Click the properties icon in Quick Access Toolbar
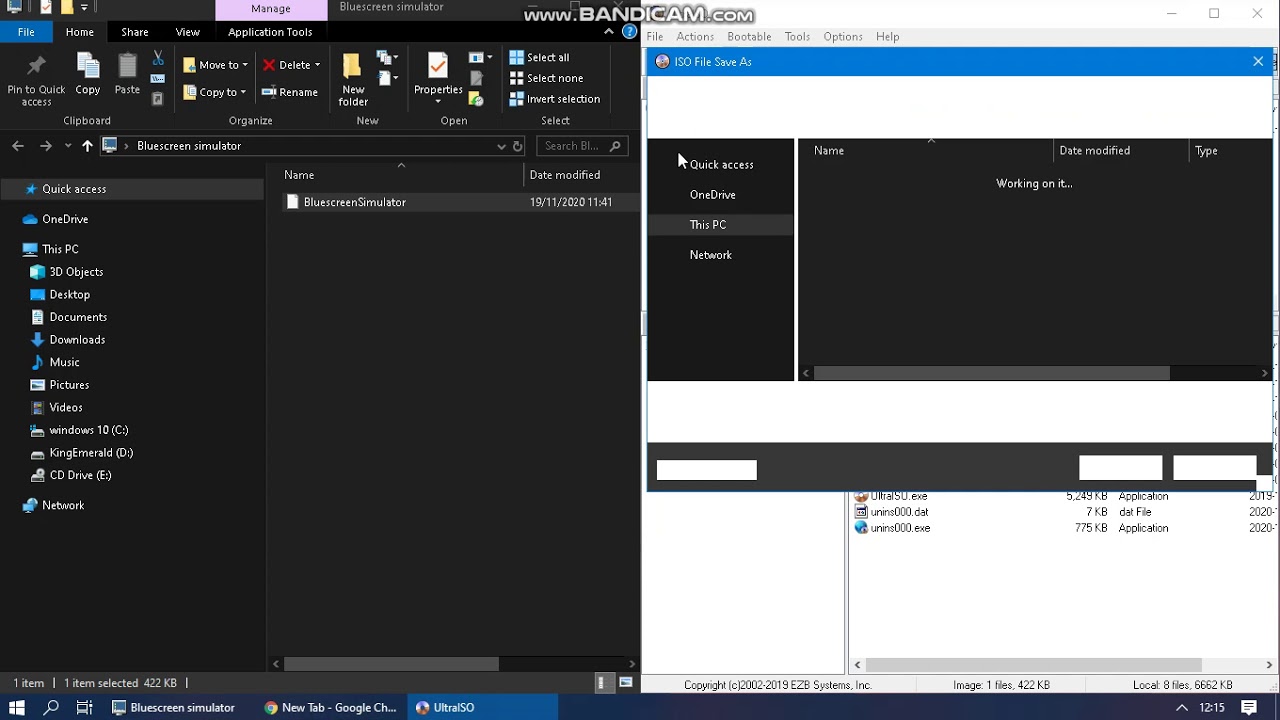The height and width of the screenshot is (720, 1280). [x=46, y=8]
